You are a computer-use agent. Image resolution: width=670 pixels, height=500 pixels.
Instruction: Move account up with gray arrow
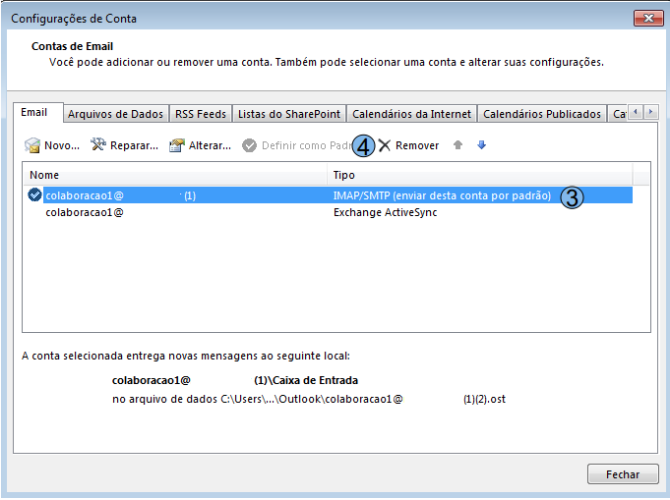pos(458,146)
